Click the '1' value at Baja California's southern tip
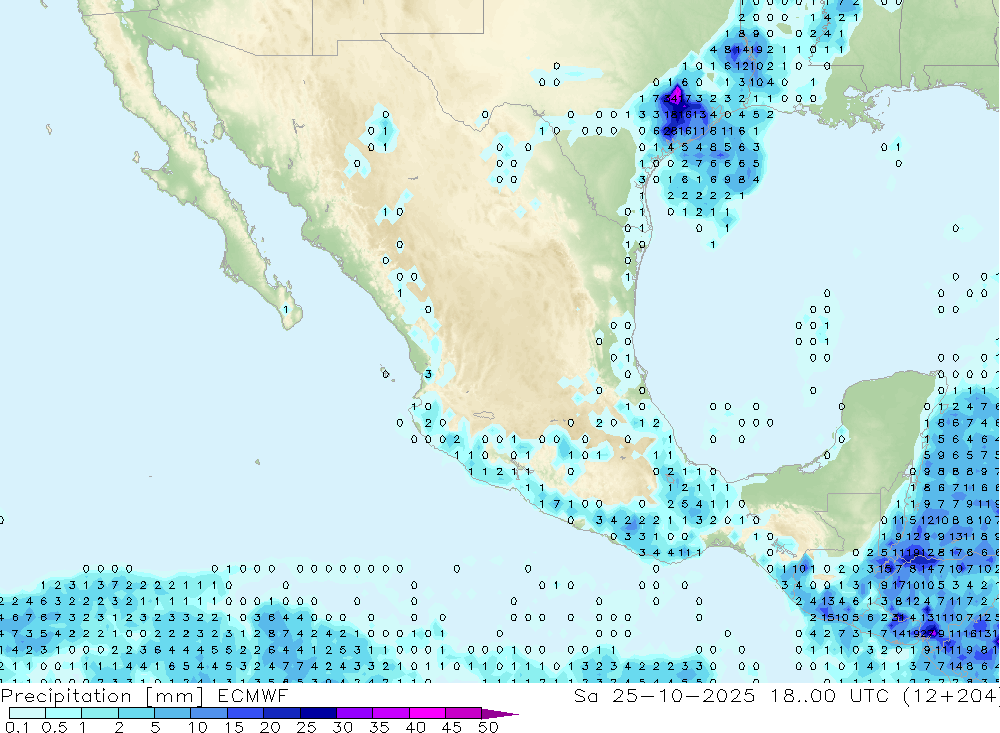Viewport: 1000px width, 733px height. pos(286,309)
